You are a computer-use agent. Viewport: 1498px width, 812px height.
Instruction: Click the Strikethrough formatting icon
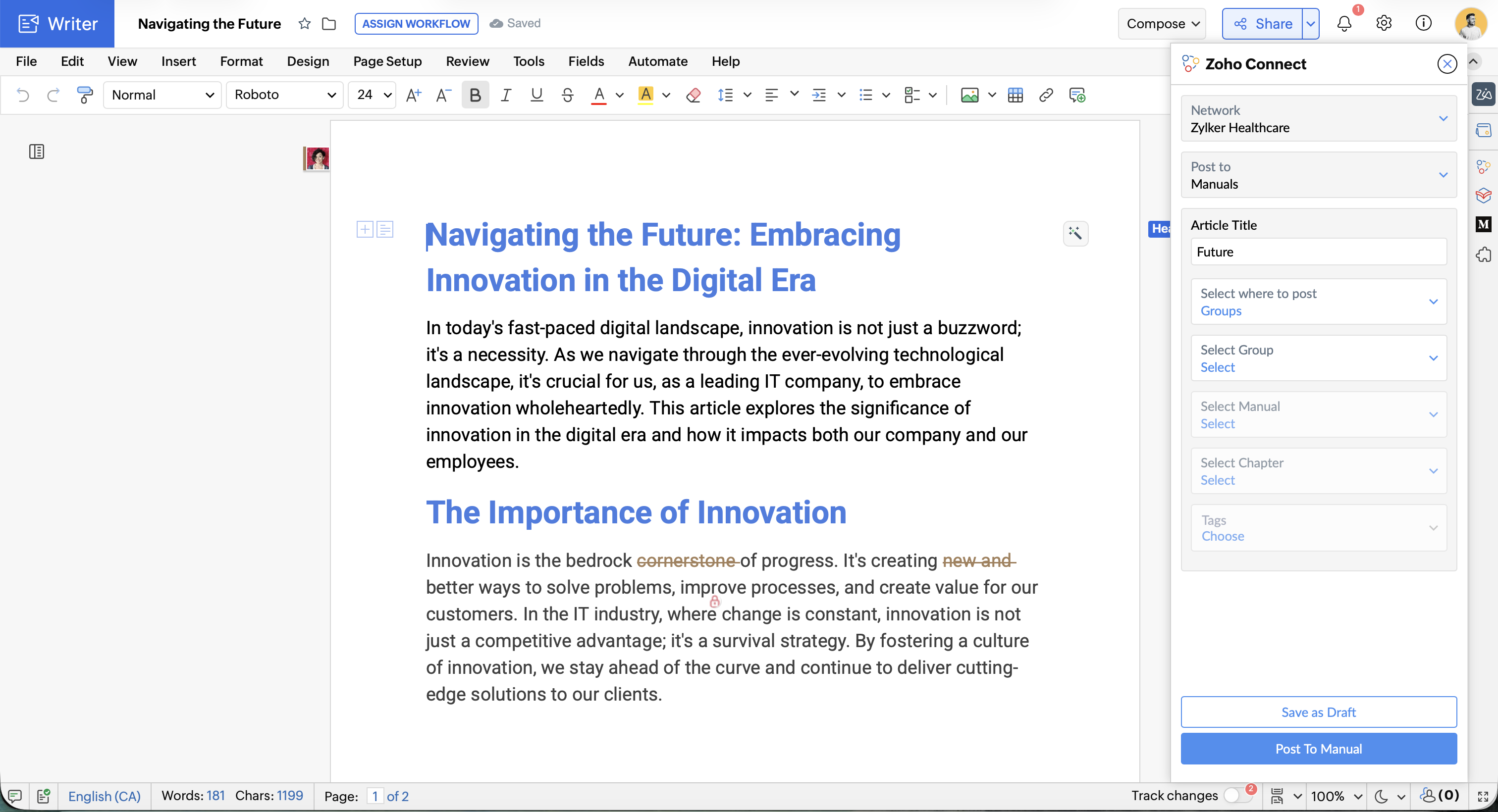568,95
